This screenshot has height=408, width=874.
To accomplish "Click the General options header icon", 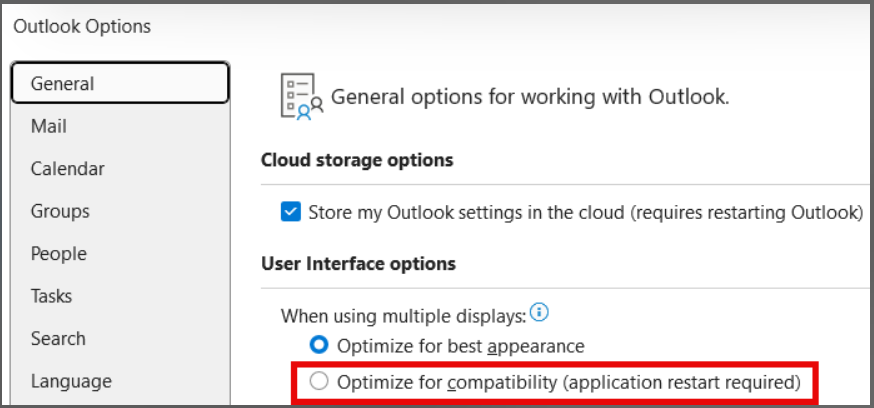I will [301, 96].
